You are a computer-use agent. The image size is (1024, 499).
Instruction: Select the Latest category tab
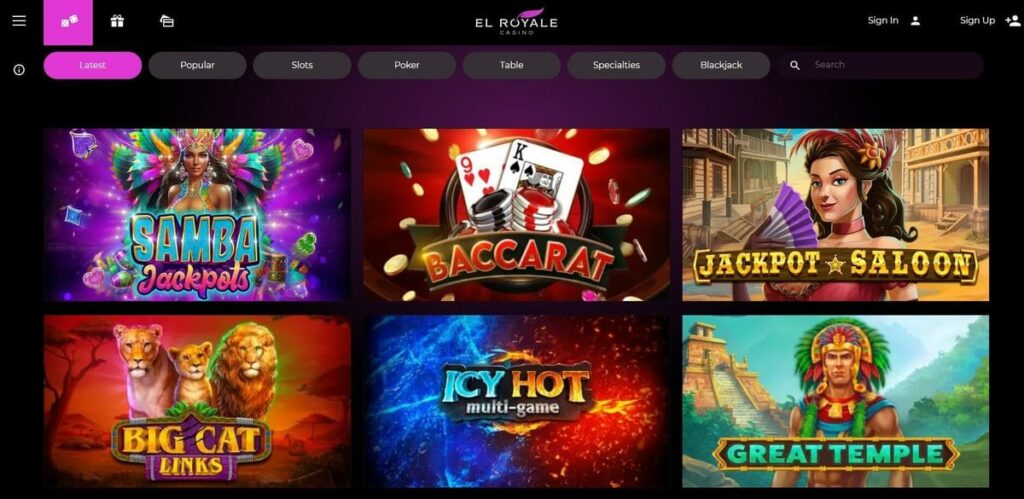tap(93, 65)
